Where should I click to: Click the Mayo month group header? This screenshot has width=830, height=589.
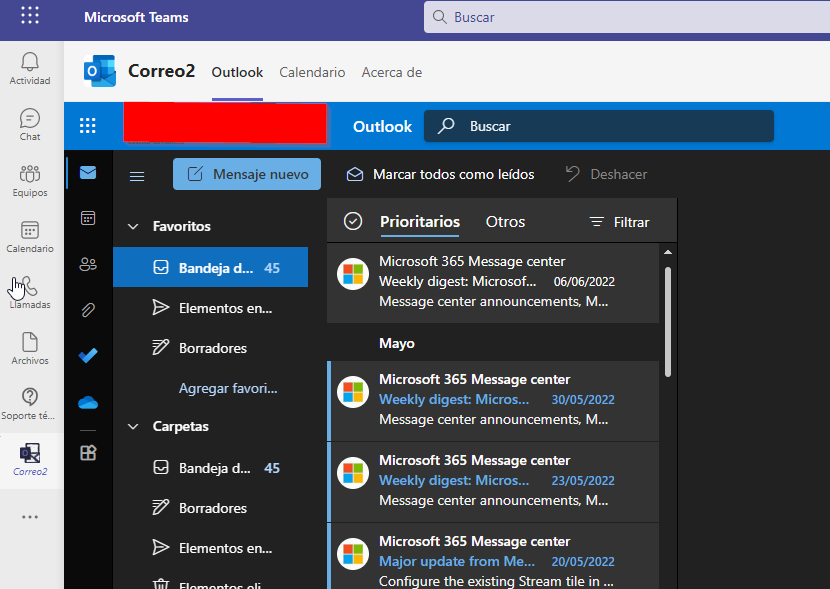[x=397, y=343]
